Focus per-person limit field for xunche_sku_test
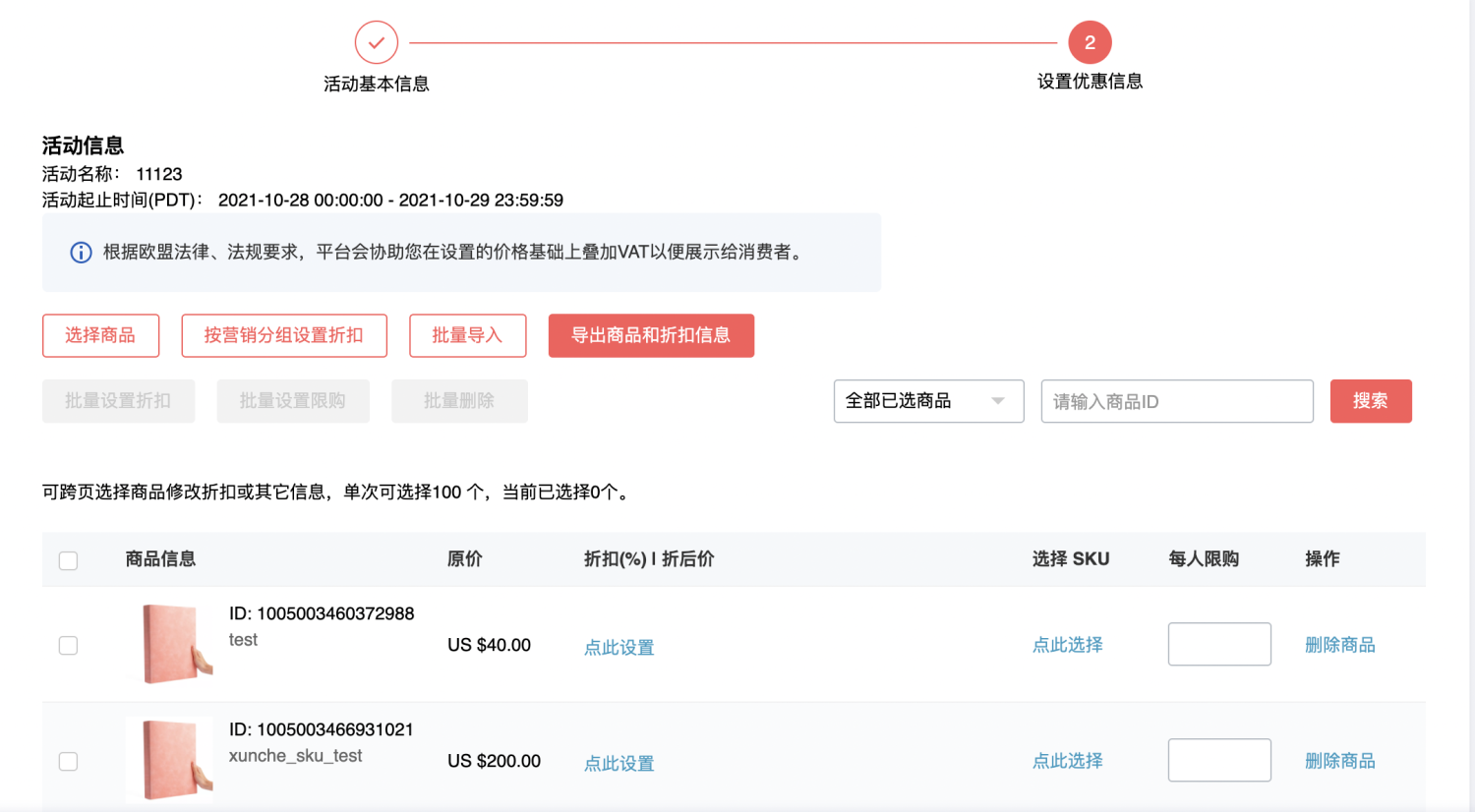The height and width of the screenshot is (812, 1475). click(1219, 760)
